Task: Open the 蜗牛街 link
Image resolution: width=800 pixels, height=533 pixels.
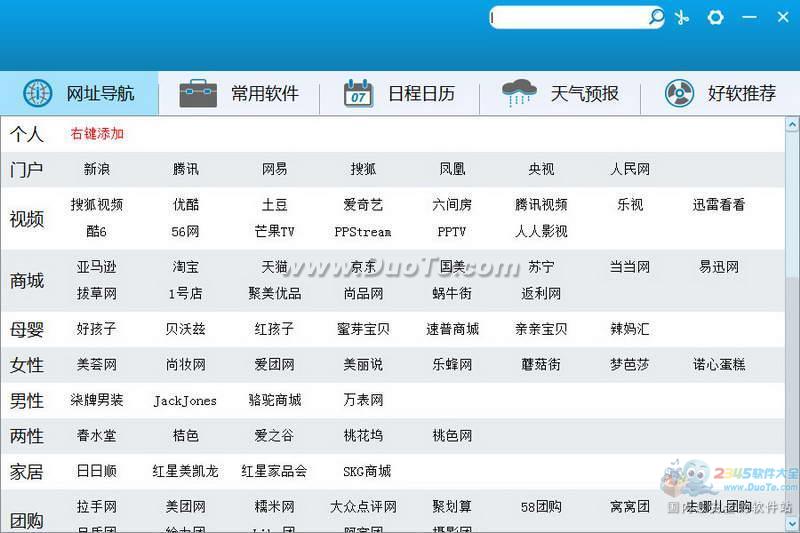Action: pos(452,293)
